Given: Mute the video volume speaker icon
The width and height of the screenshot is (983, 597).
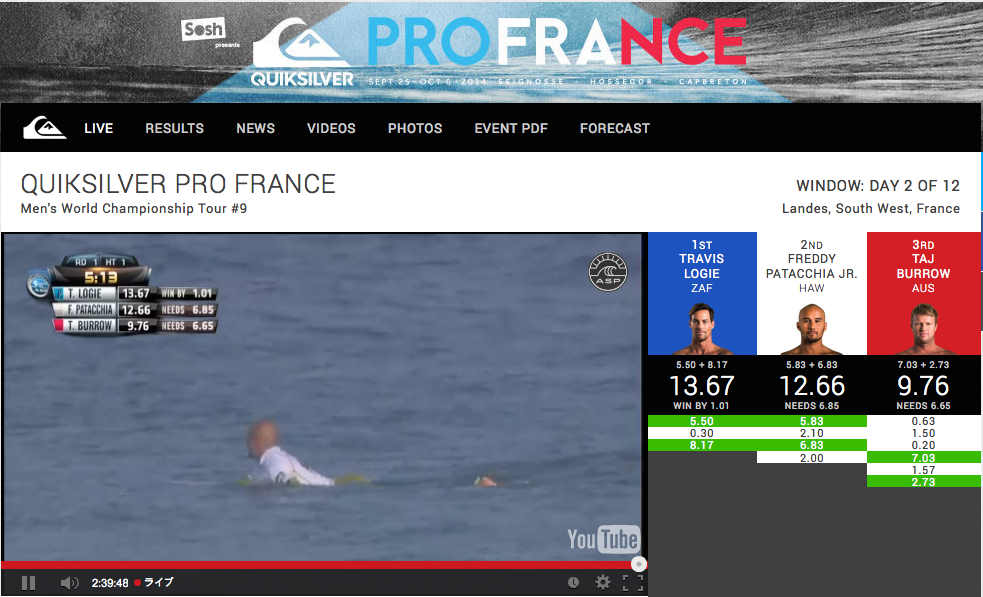Looking at the screenshot, I should tap(69, 583).
